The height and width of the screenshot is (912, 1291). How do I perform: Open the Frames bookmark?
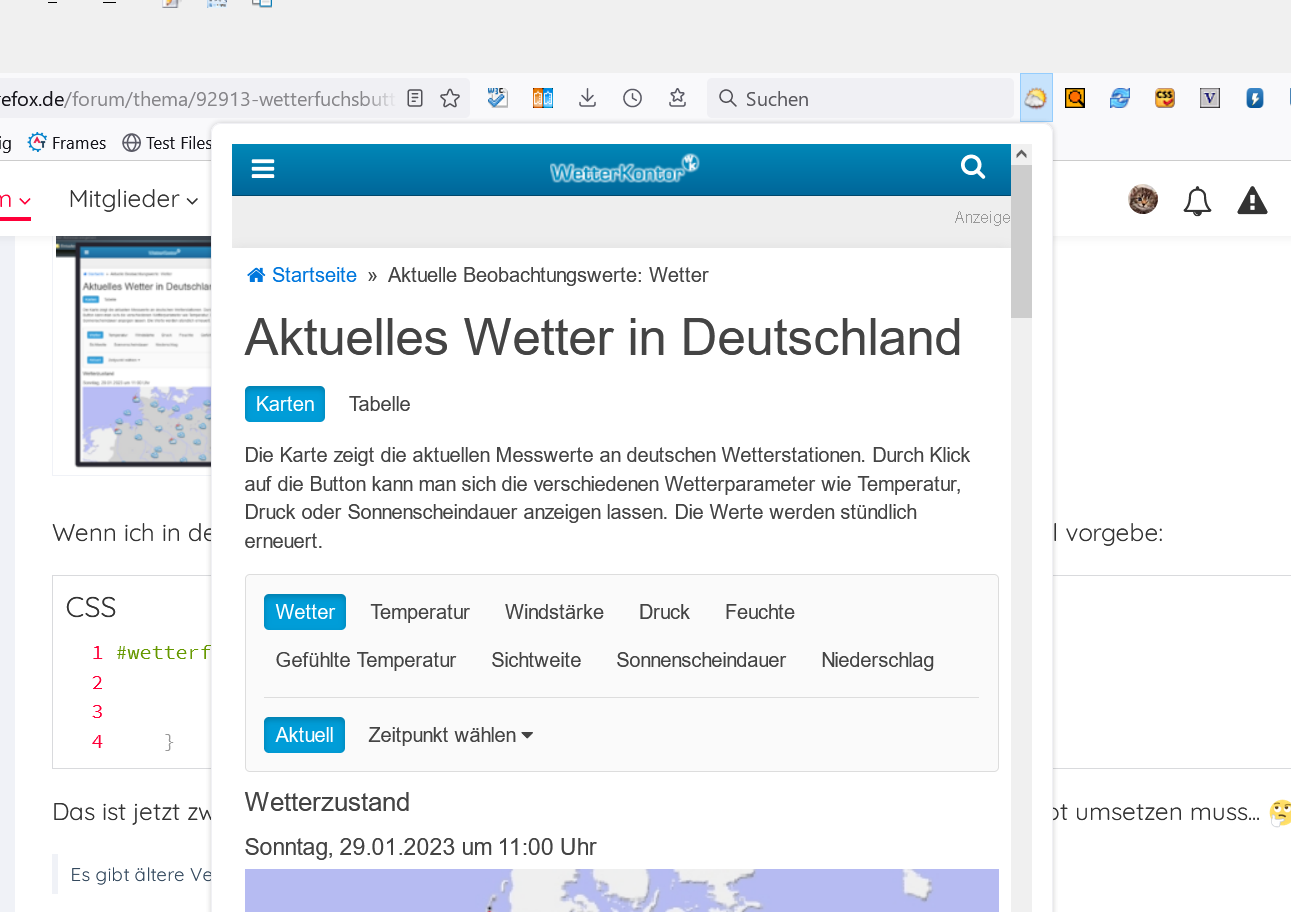67,143
